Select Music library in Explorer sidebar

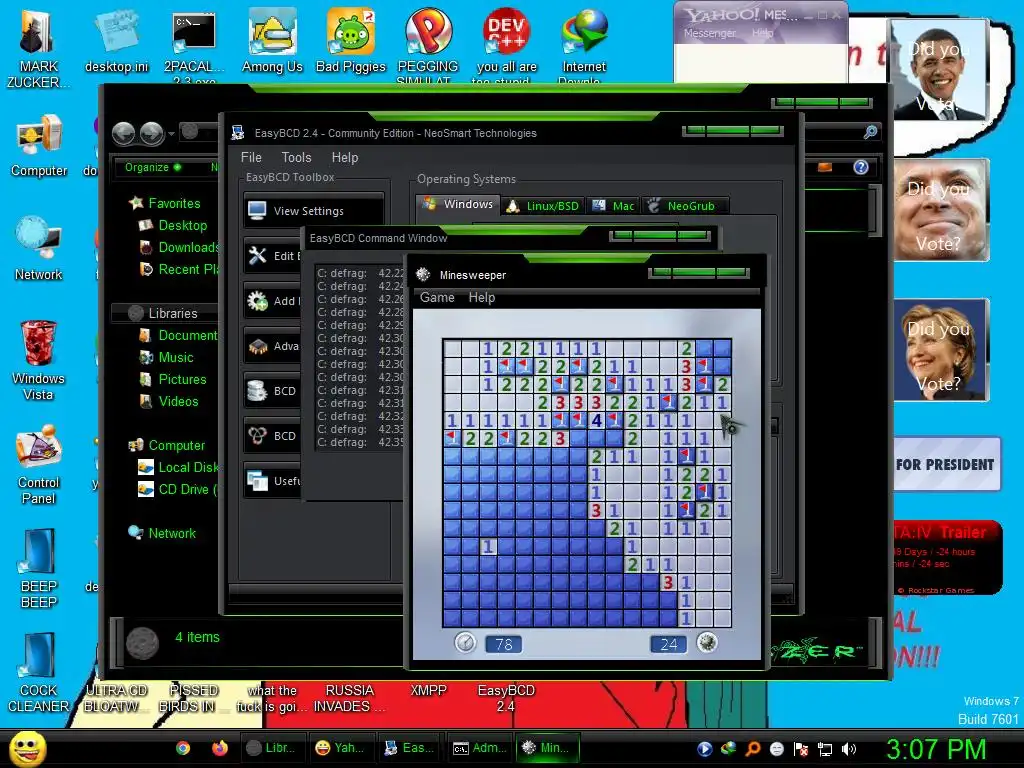[x=167, y=357]
